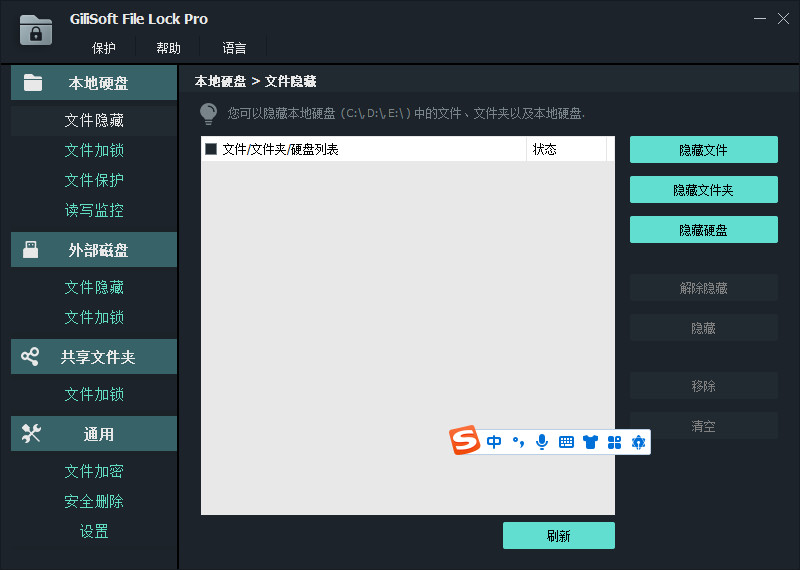
Task: Open 文件加锁 under 本地硬盘
Action: pyautogui.click(x=94, y=150)
